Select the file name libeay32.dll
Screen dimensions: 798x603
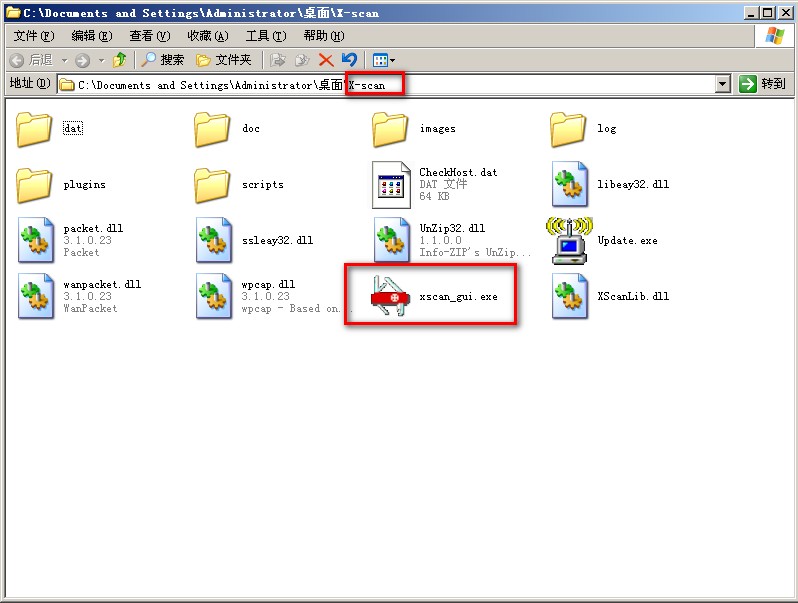click(x=633, y=184)
